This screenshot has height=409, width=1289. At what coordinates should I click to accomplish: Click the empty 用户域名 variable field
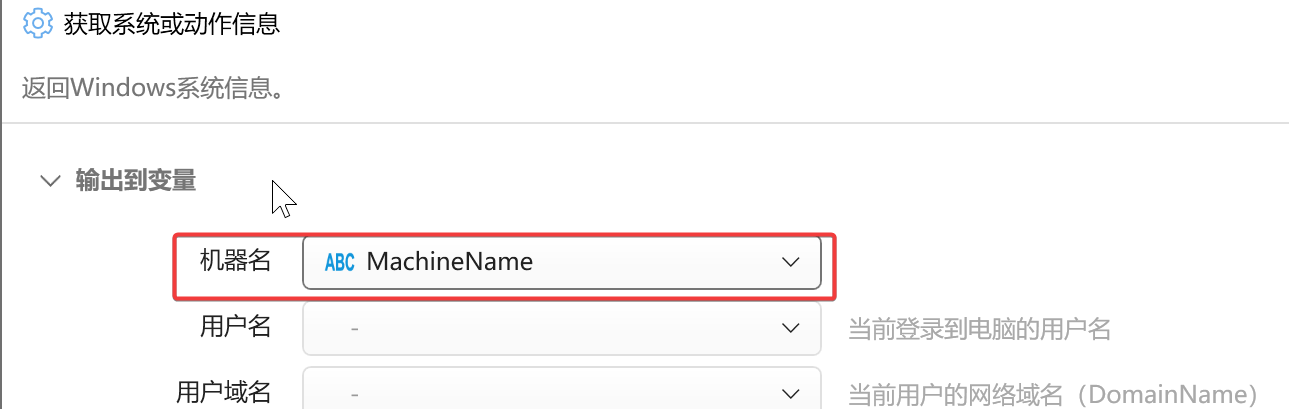point(562,389)
